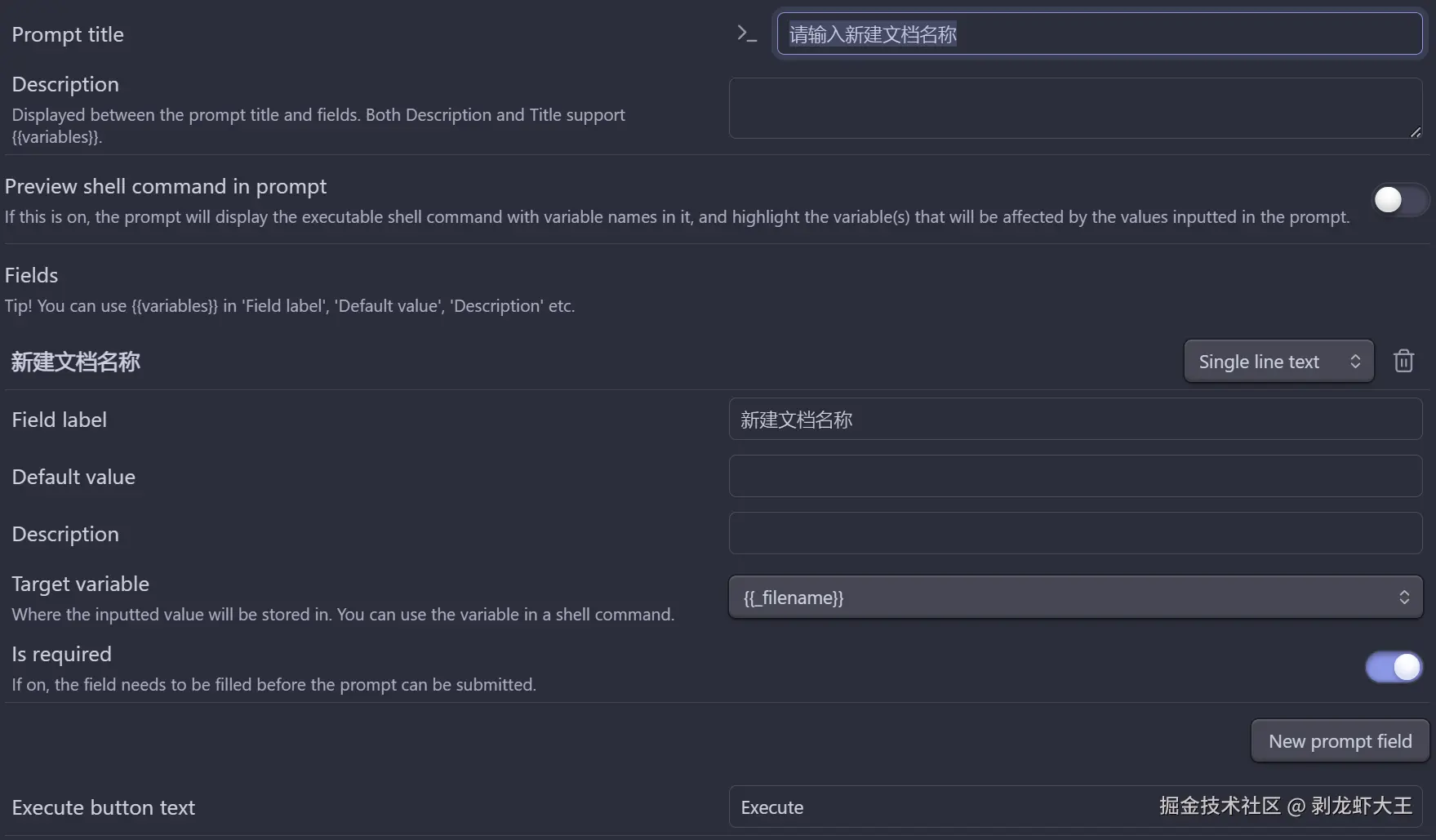Focus the Prompt title input box
The width and height of the screenshot is (1436, 840).
coord(1099,34)
